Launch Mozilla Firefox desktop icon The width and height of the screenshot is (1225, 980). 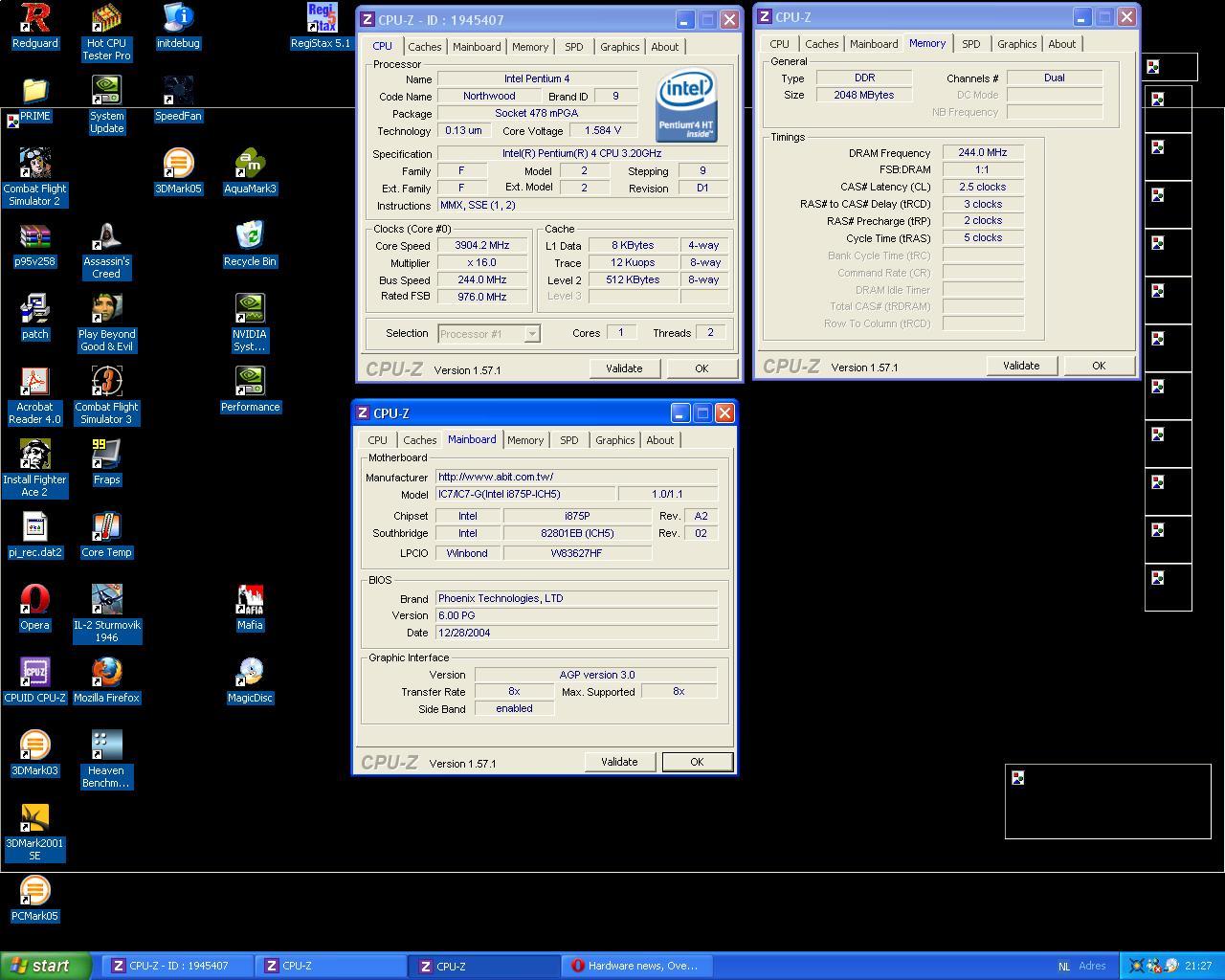point(106,681)
